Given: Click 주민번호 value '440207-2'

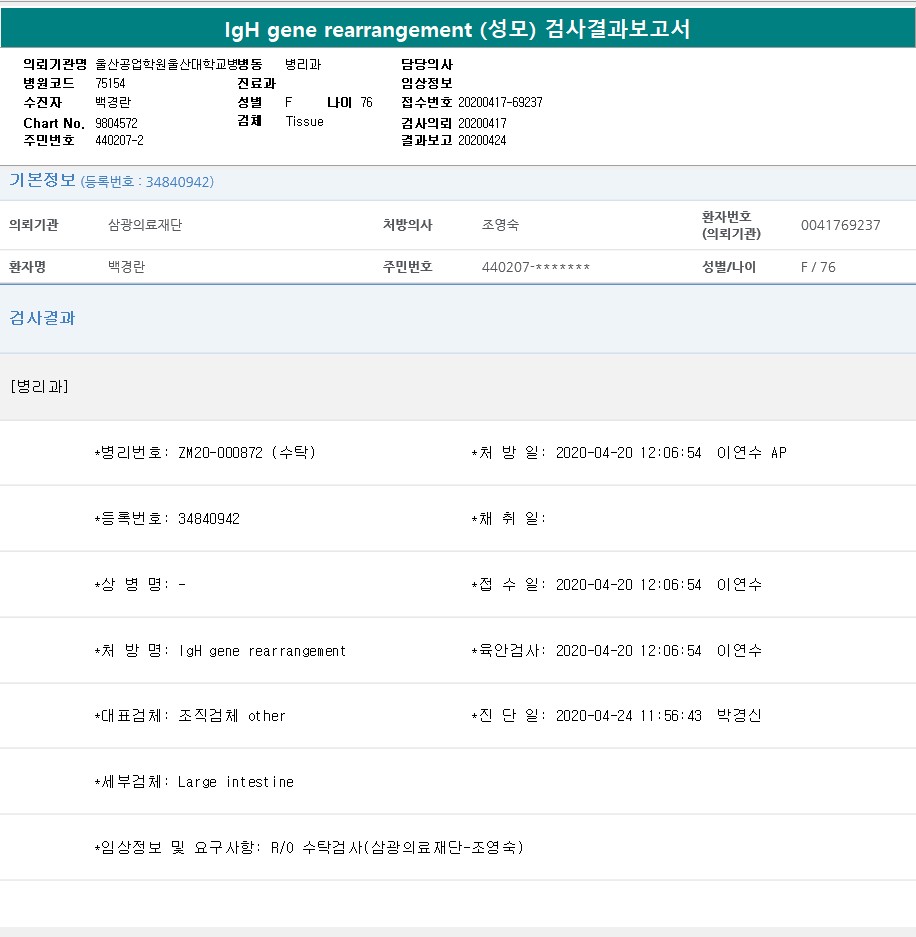Looking at the screenshot, I should click(x=119, y=140).
